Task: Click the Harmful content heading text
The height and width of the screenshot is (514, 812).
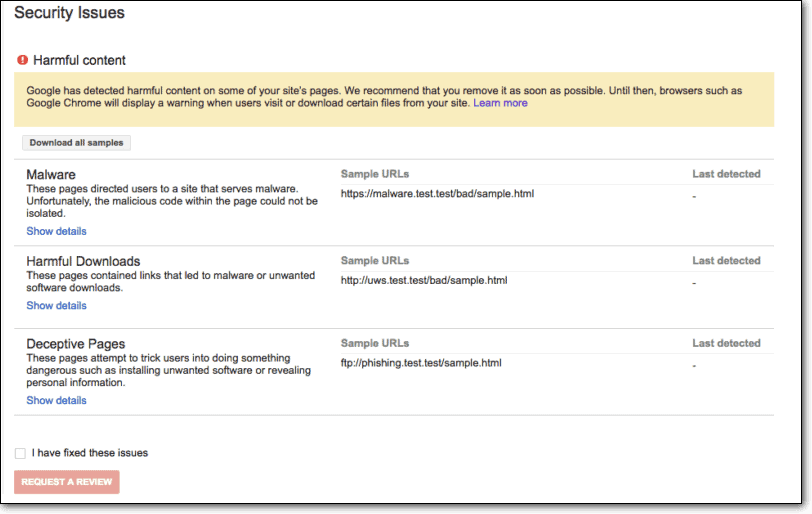Action: tap(79, 61)
